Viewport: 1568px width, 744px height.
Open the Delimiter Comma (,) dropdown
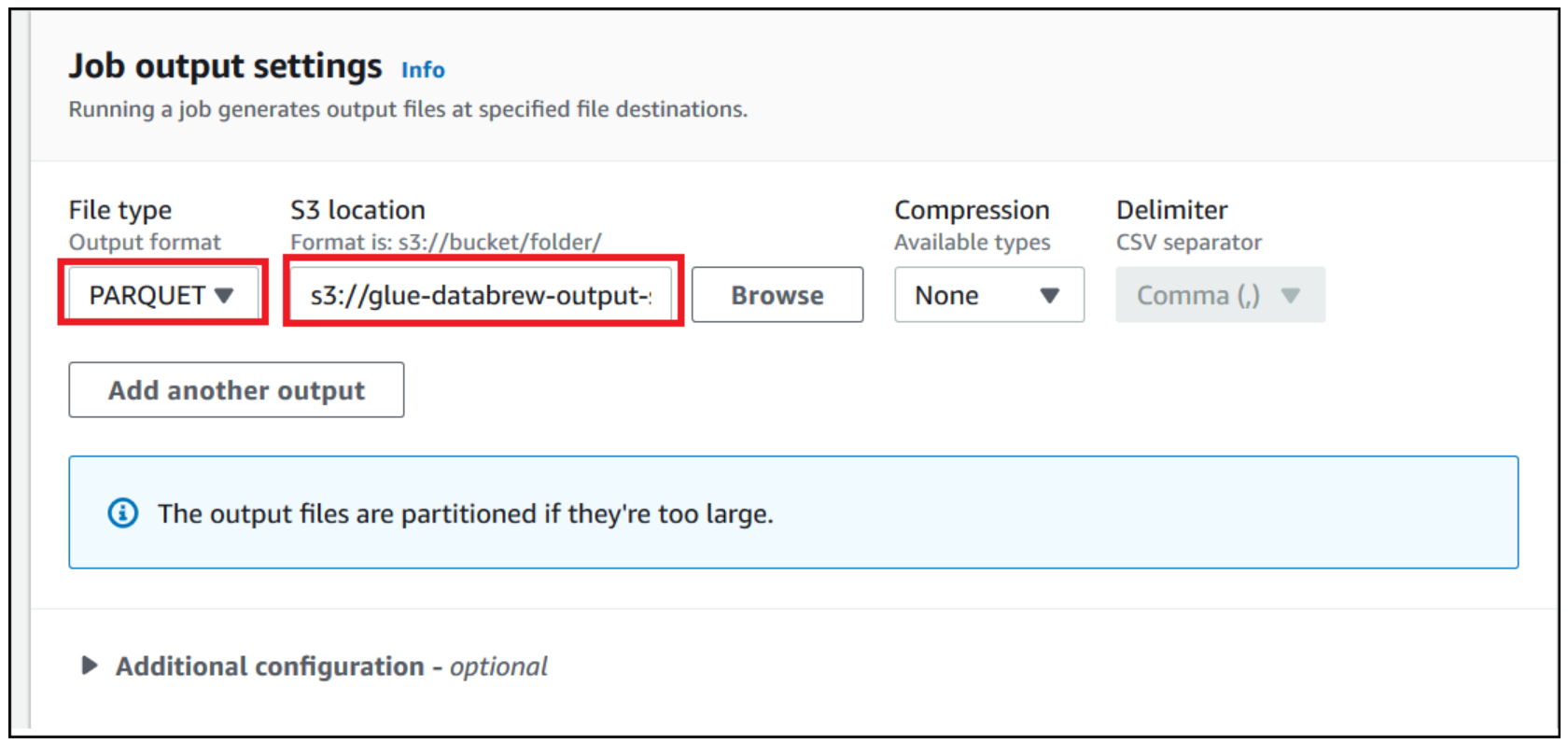[x=1220, y=295]
